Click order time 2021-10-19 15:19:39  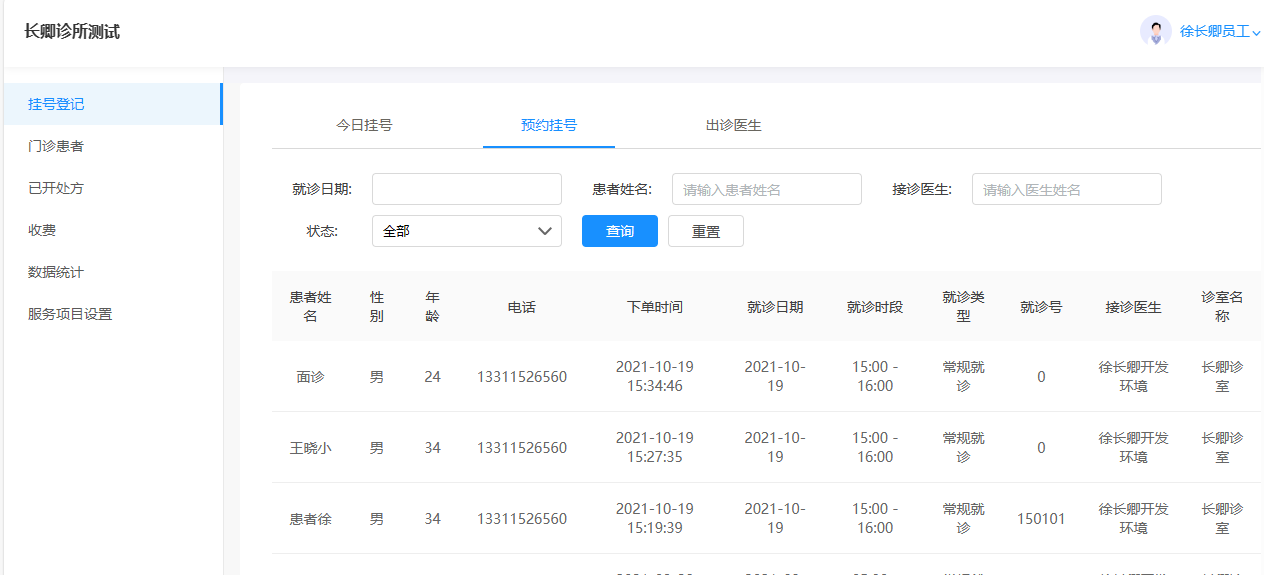pos(655,518)
